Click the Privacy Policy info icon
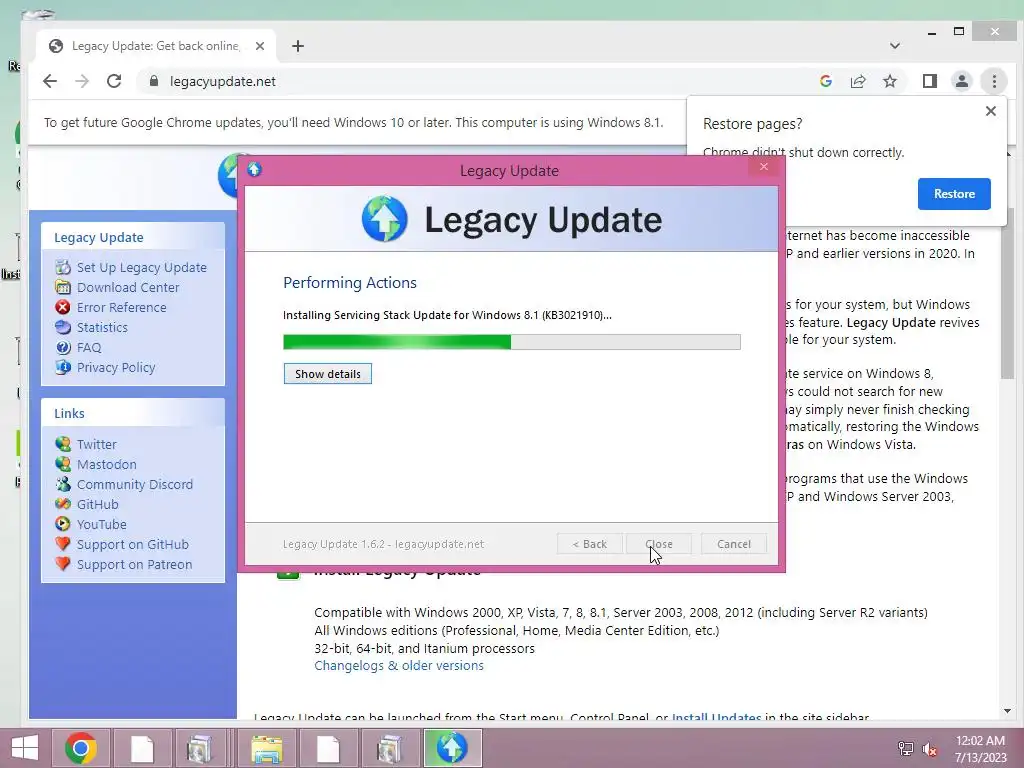 pos(63,368)
